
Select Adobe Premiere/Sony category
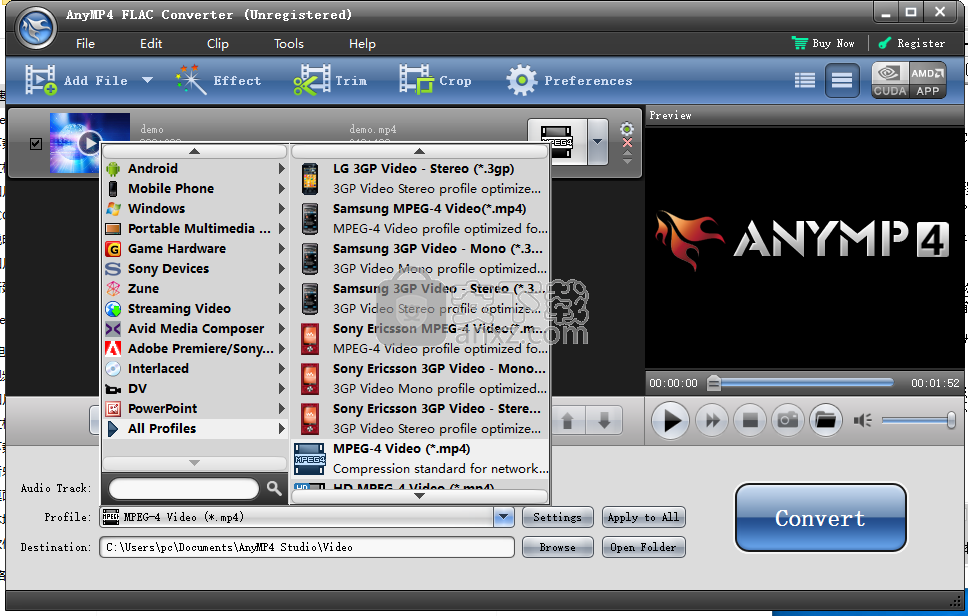pyautogui.click(x=194, y=349)
